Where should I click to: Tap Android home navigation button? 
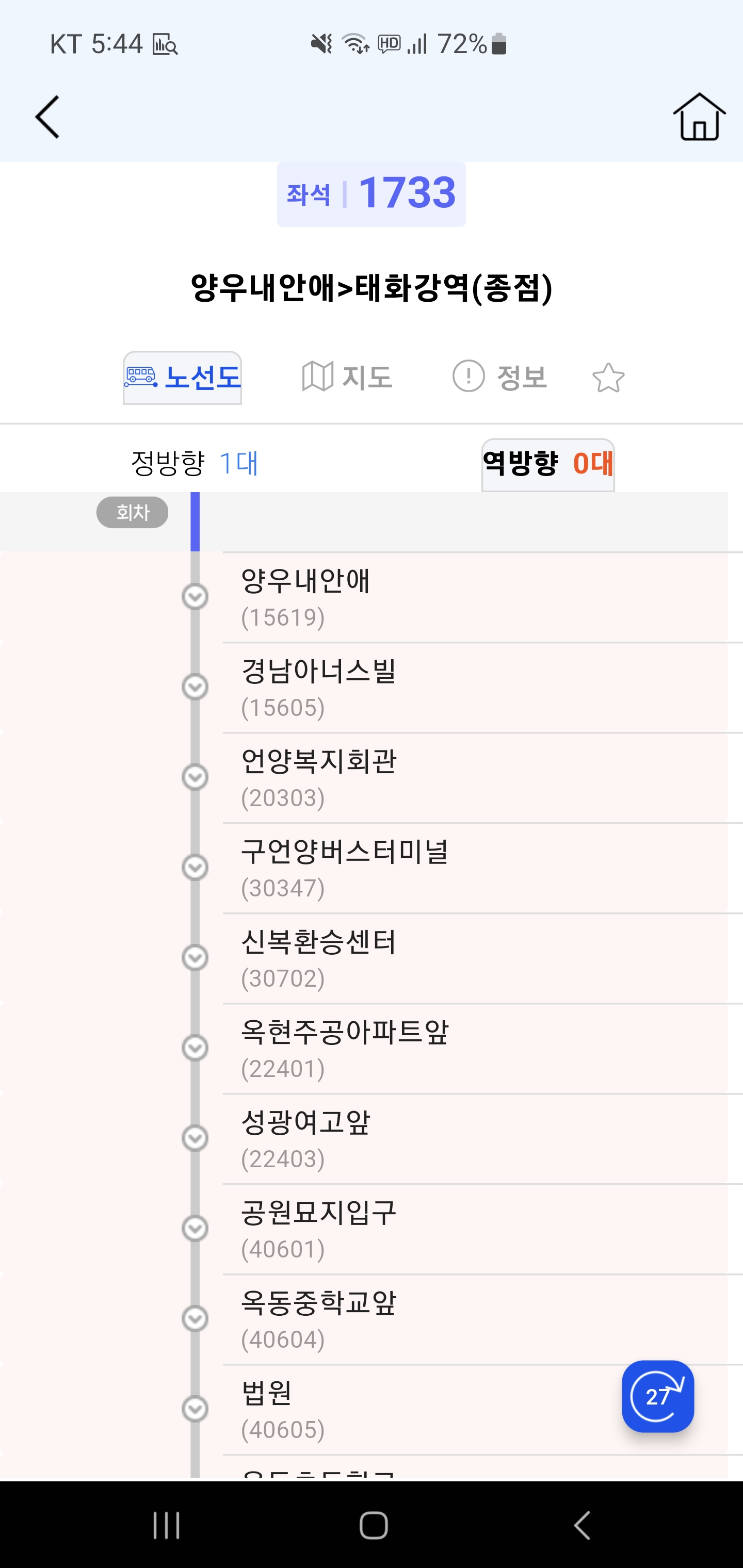coord(374,1525)
